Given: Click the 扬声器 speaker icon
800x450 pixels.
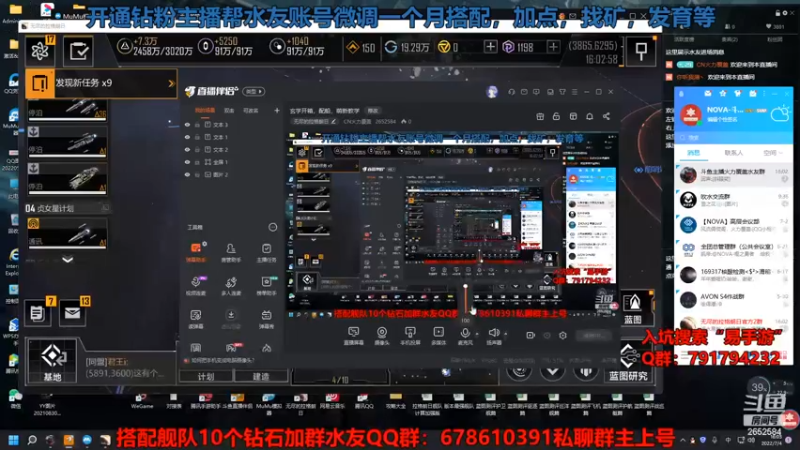Looking at the screenshot, I should 493,333.
